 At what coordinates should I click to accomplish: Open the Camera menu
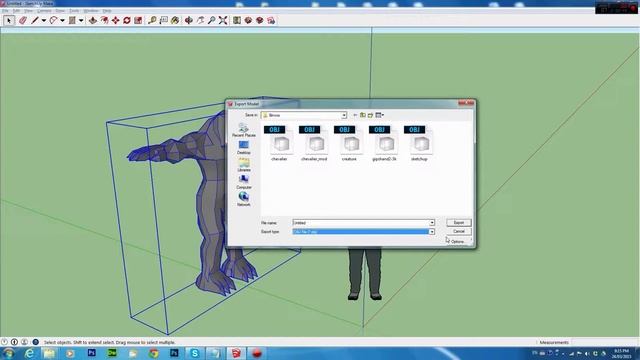pos(44,11)
